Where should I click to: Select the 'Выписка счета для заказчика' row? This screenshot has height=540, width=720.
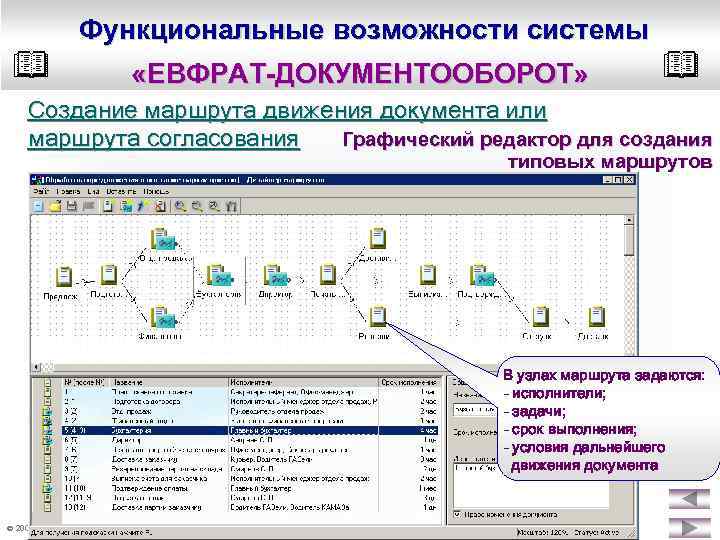coord(250,478)
